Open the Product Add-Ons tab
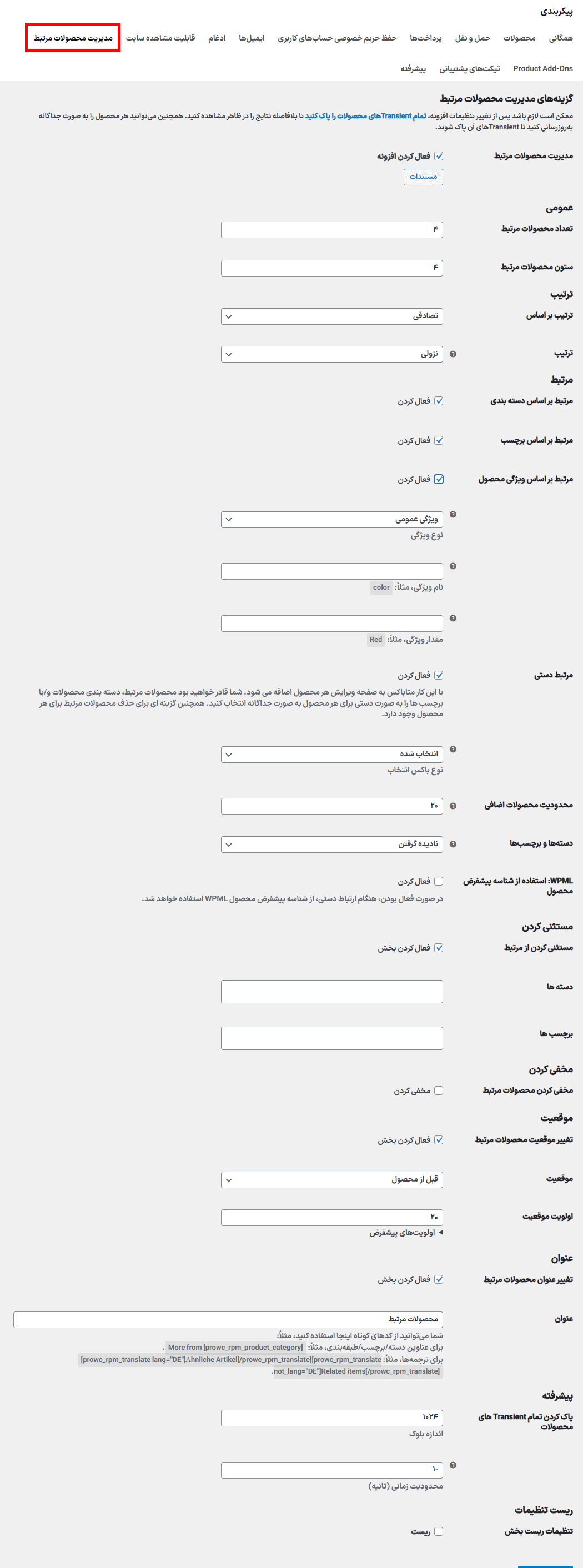This screenshot has height=1568, width=583. click(543, 69)
